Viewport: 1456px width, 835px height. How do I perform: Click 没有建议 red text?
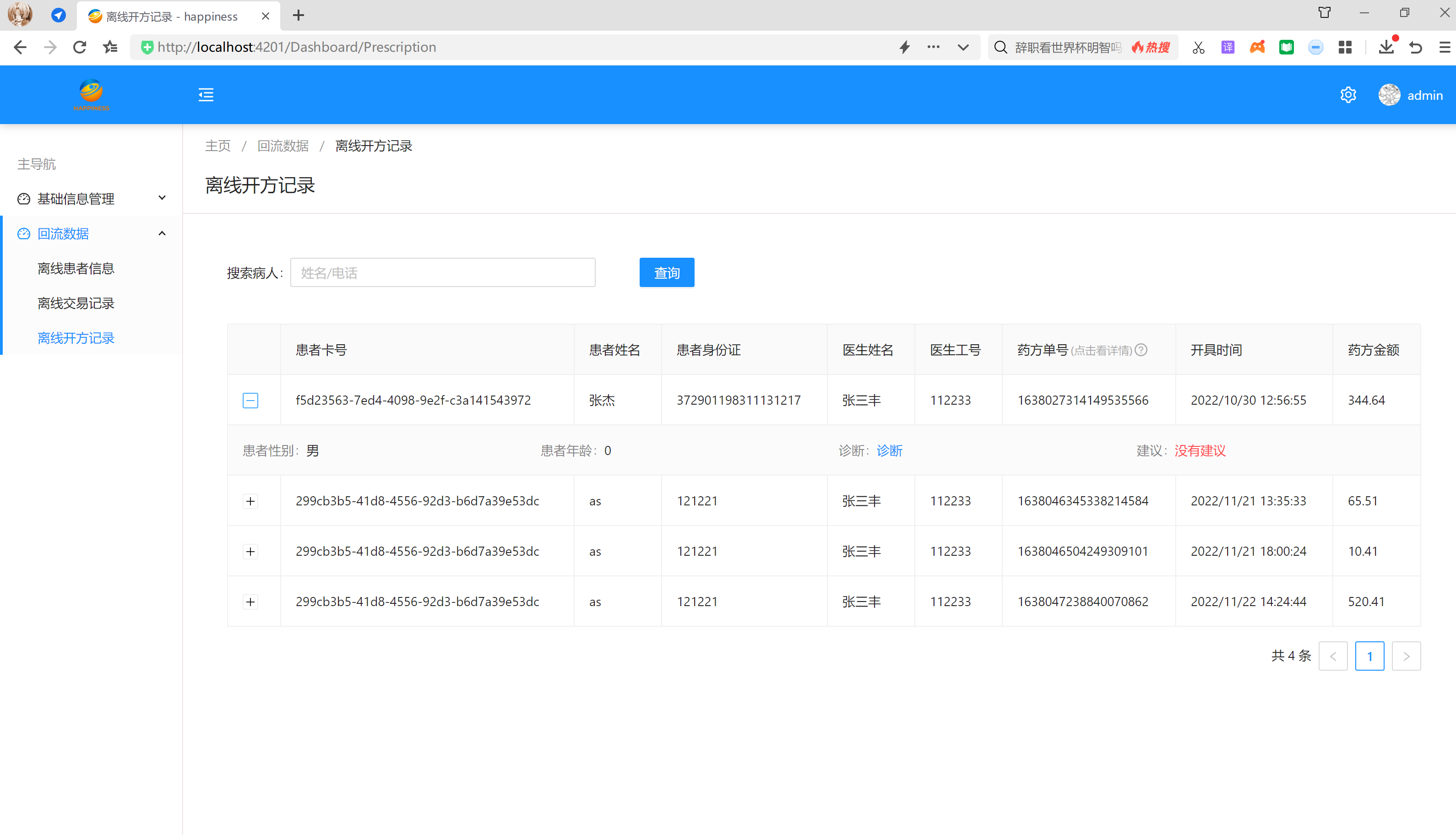(x=1200, y=451)
